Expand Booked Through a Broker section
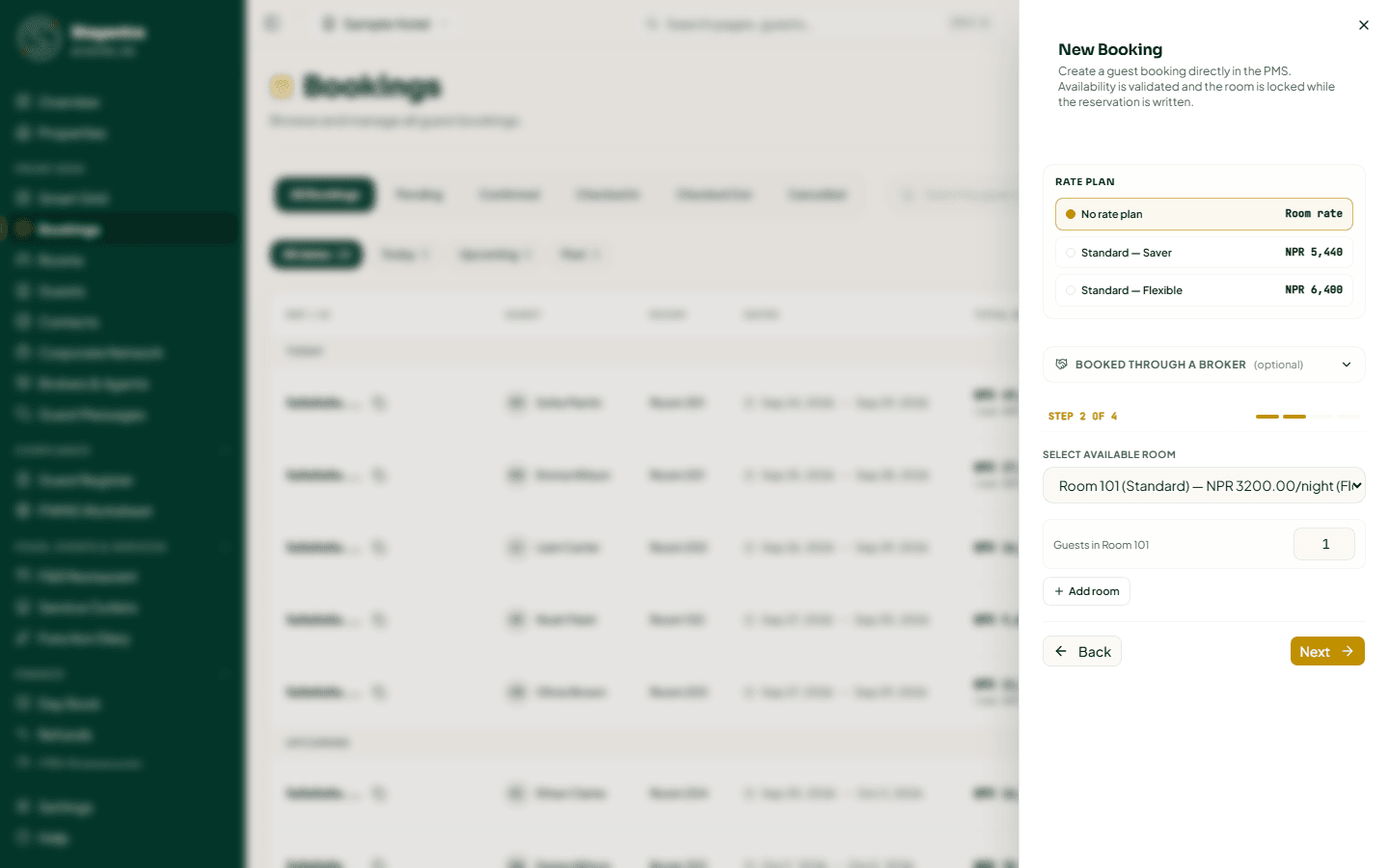 pyautogui.click(x=1204, y=365)
